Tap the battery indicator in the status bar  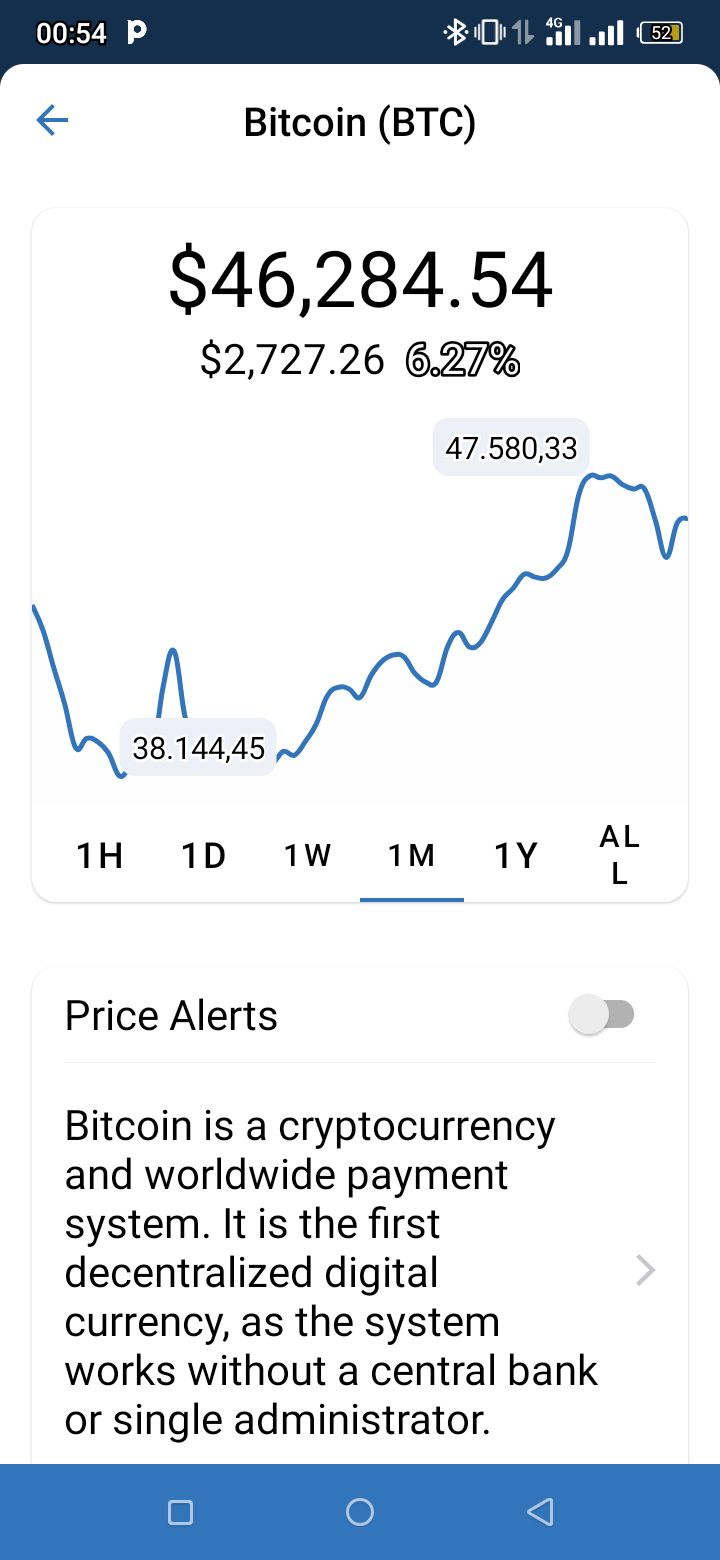pyautogui.click(x=661, y=33)
